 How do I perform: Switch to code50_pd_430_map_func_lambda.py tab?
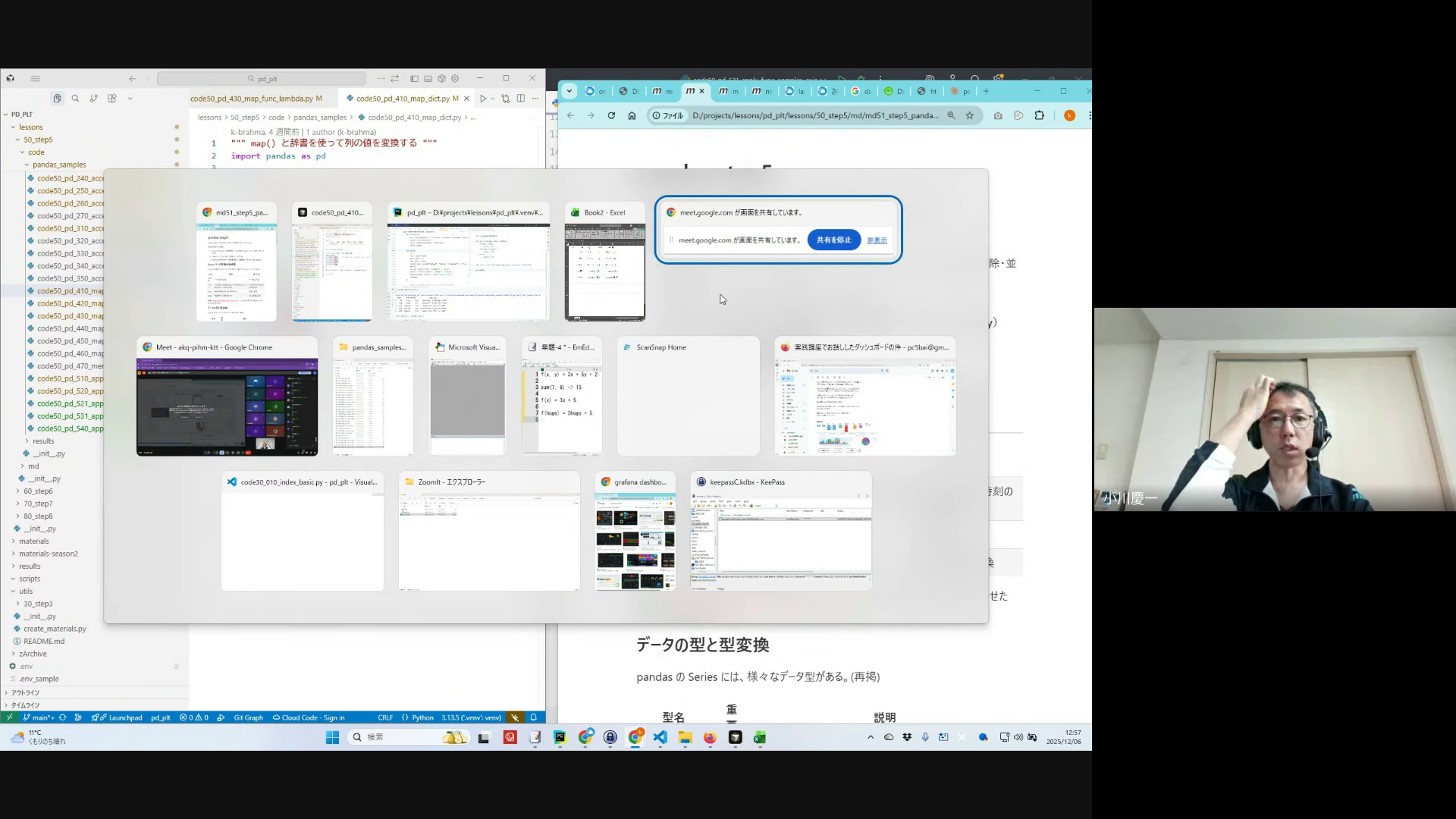[x=252, y=99]
